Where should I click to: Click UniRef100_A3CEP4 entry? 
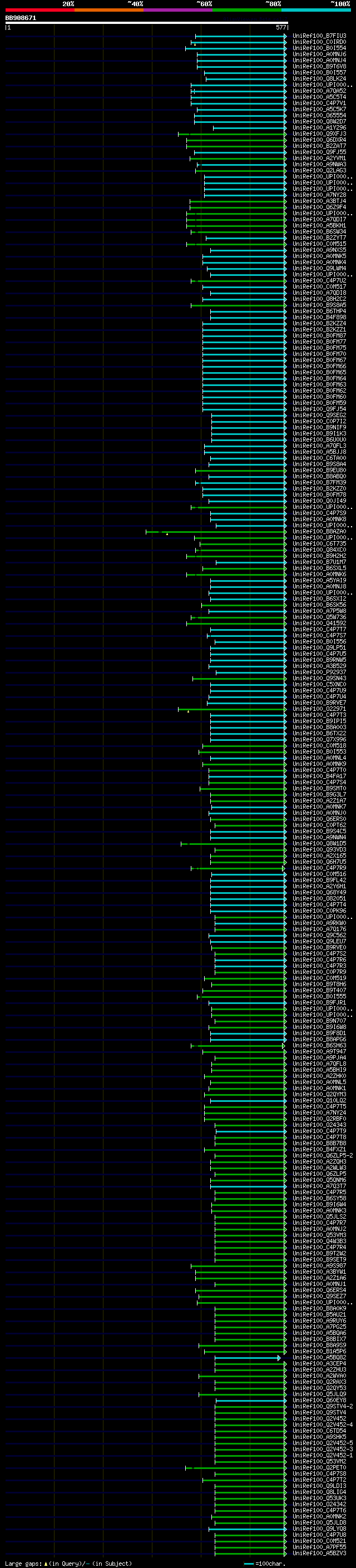pos(319,1363)
